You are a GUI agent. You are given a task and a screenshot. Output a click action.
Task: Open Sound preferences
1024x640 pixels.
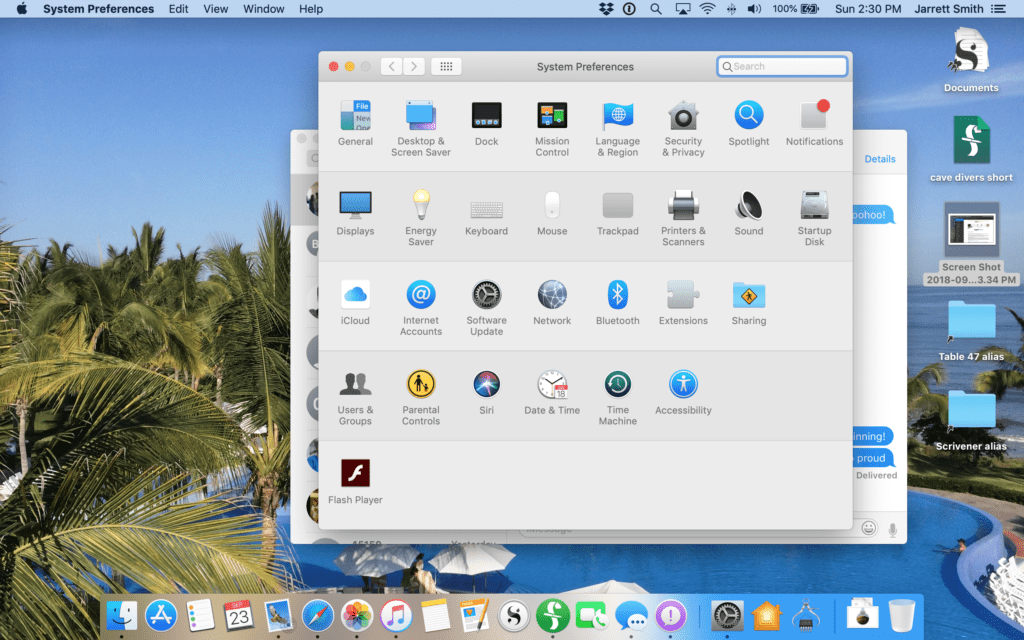748,212
